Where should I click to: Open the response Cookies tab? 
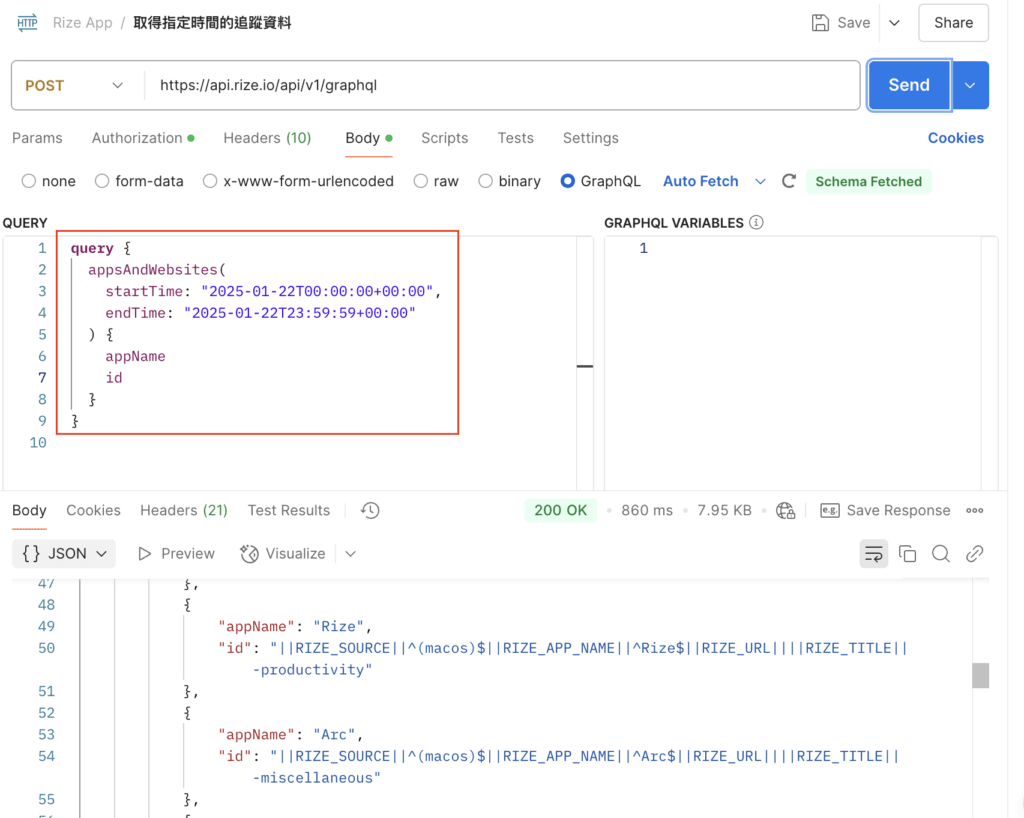93,511
